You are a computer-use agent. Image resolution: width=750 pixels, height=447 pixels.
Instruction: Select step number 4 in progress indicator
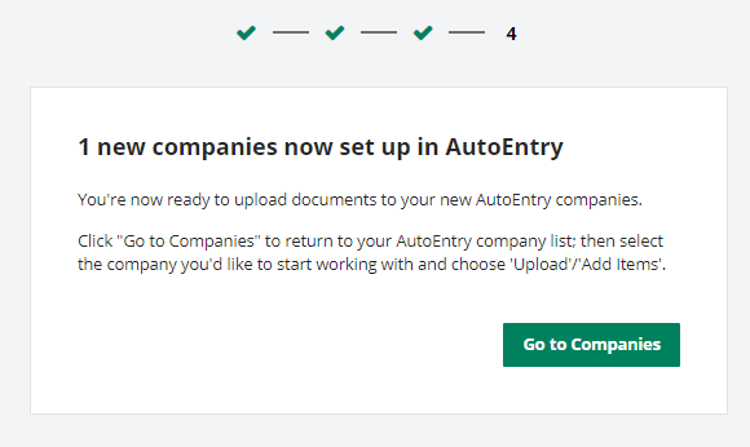tap(511, 34)
